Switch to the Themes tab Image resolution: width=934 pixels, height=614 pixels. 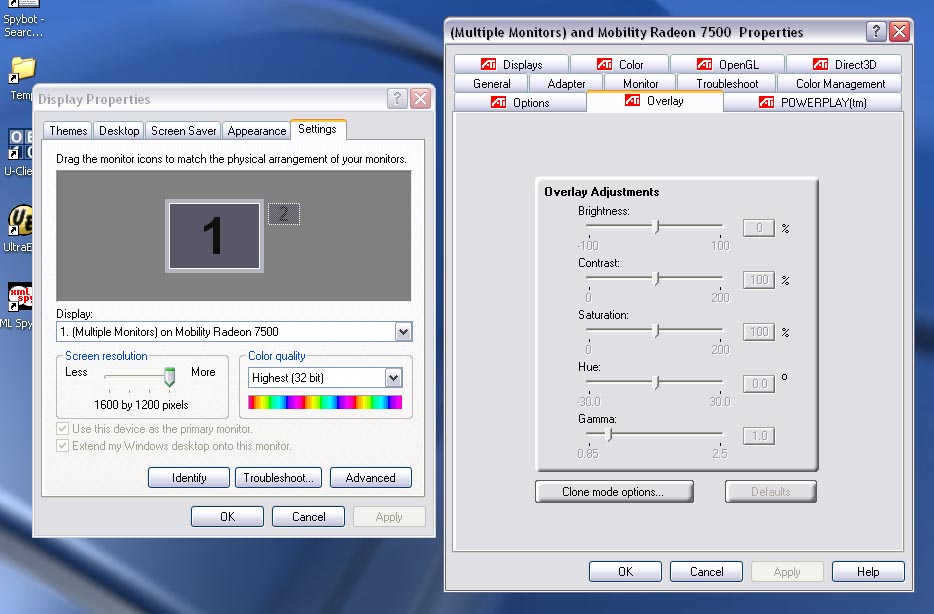(68, 130)
